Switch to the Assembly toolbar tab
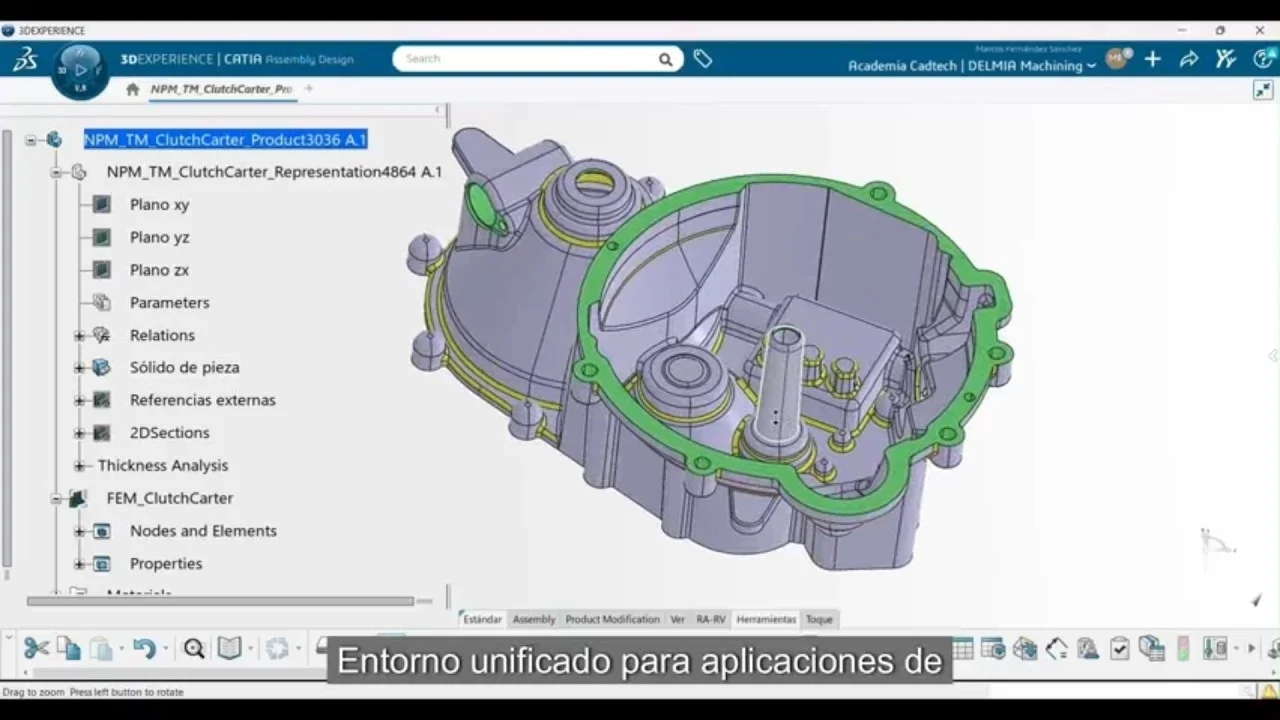Viewport: 1280px width, 720px height. 534,620
